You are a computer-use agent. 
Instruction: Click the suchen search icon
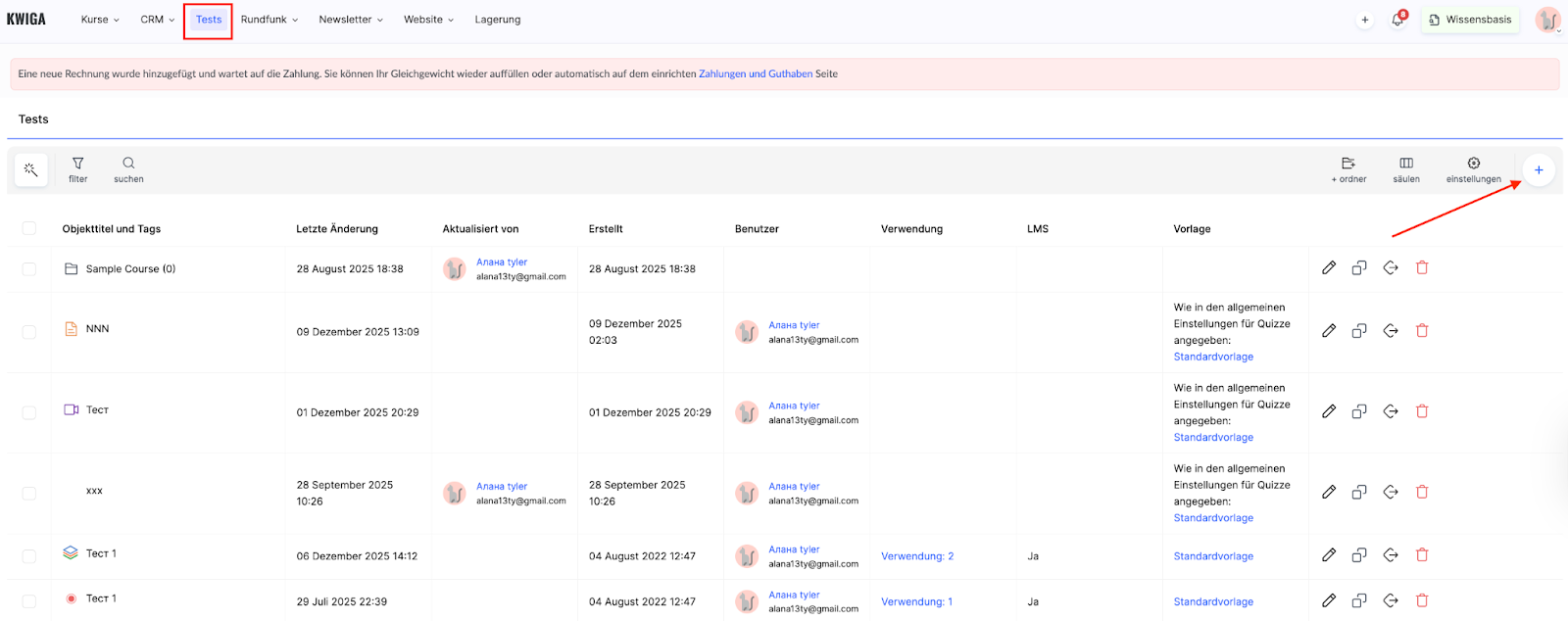[128, 169]
